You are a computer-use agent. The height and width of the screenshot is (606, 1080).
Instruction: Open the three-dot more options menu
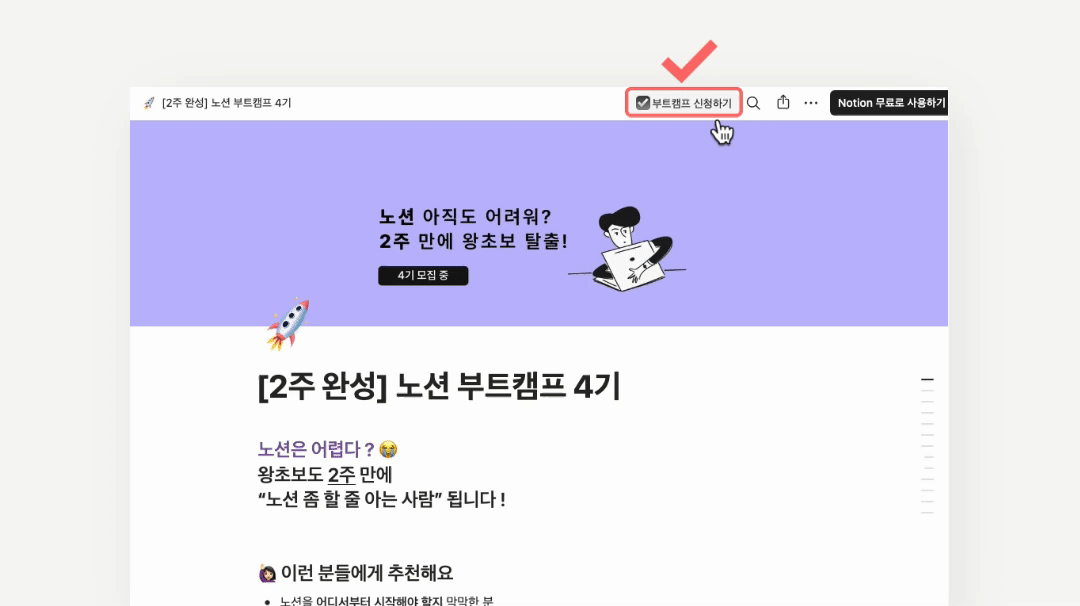tap(811, 103)
